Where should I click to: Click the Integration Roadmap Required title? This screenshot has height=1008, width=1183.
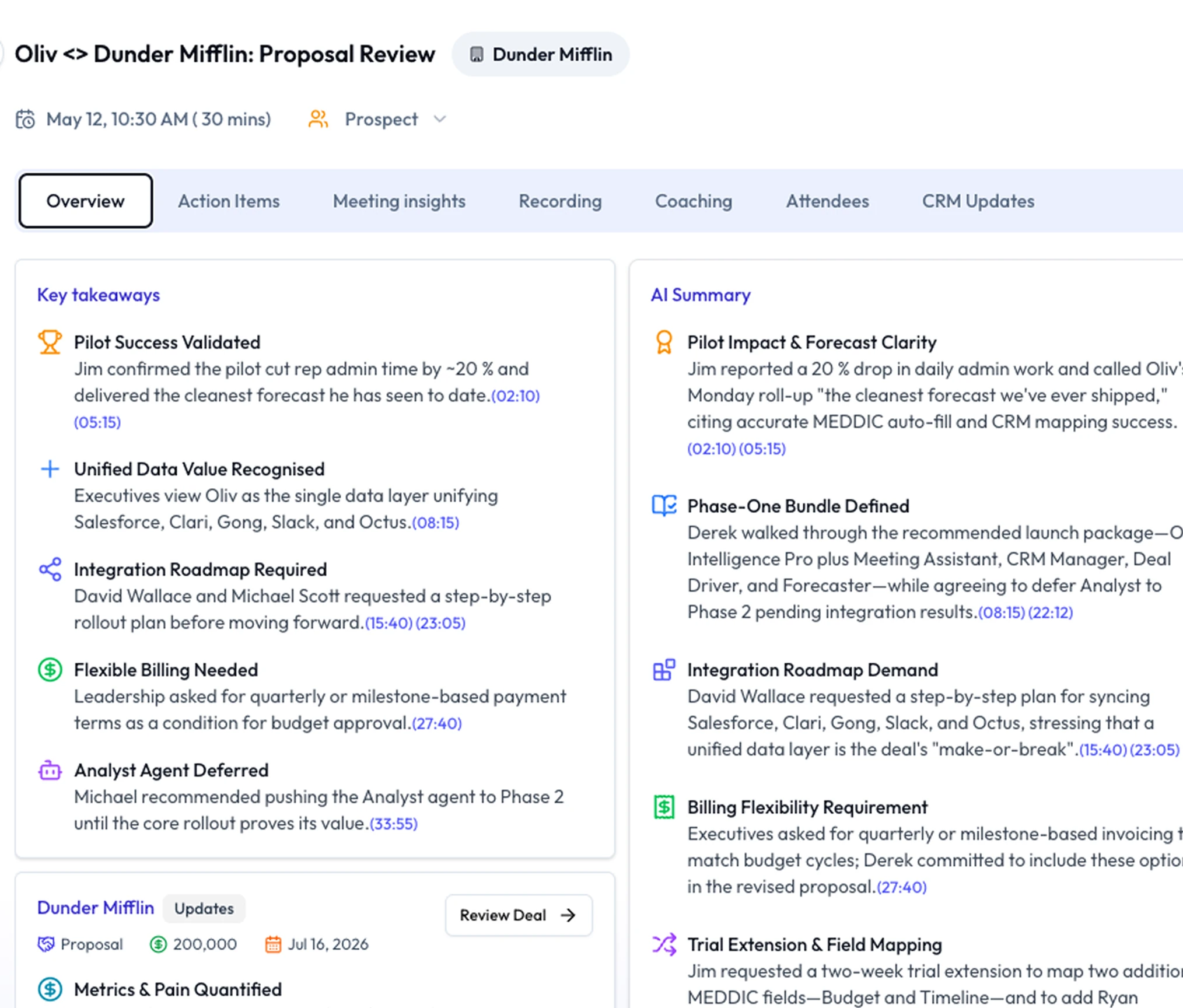click(201, 569)
